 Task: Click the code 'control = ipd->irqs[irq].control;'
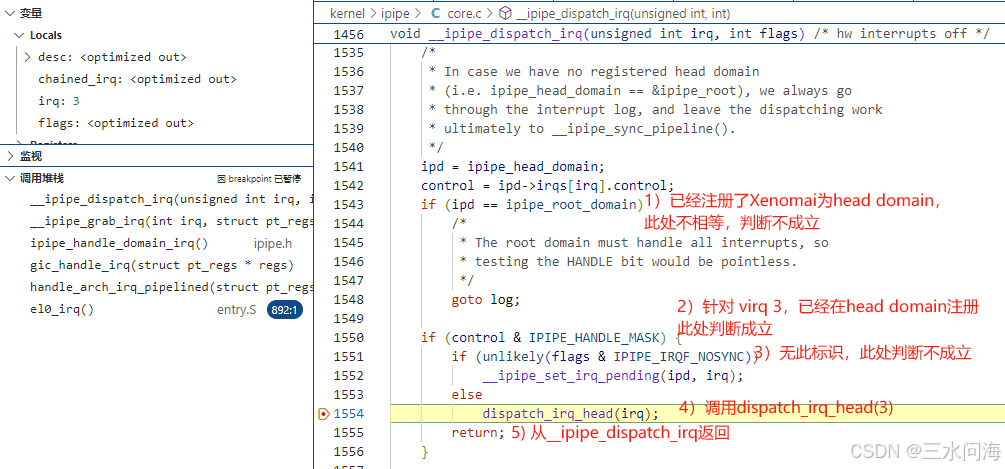tap(548, 186)
